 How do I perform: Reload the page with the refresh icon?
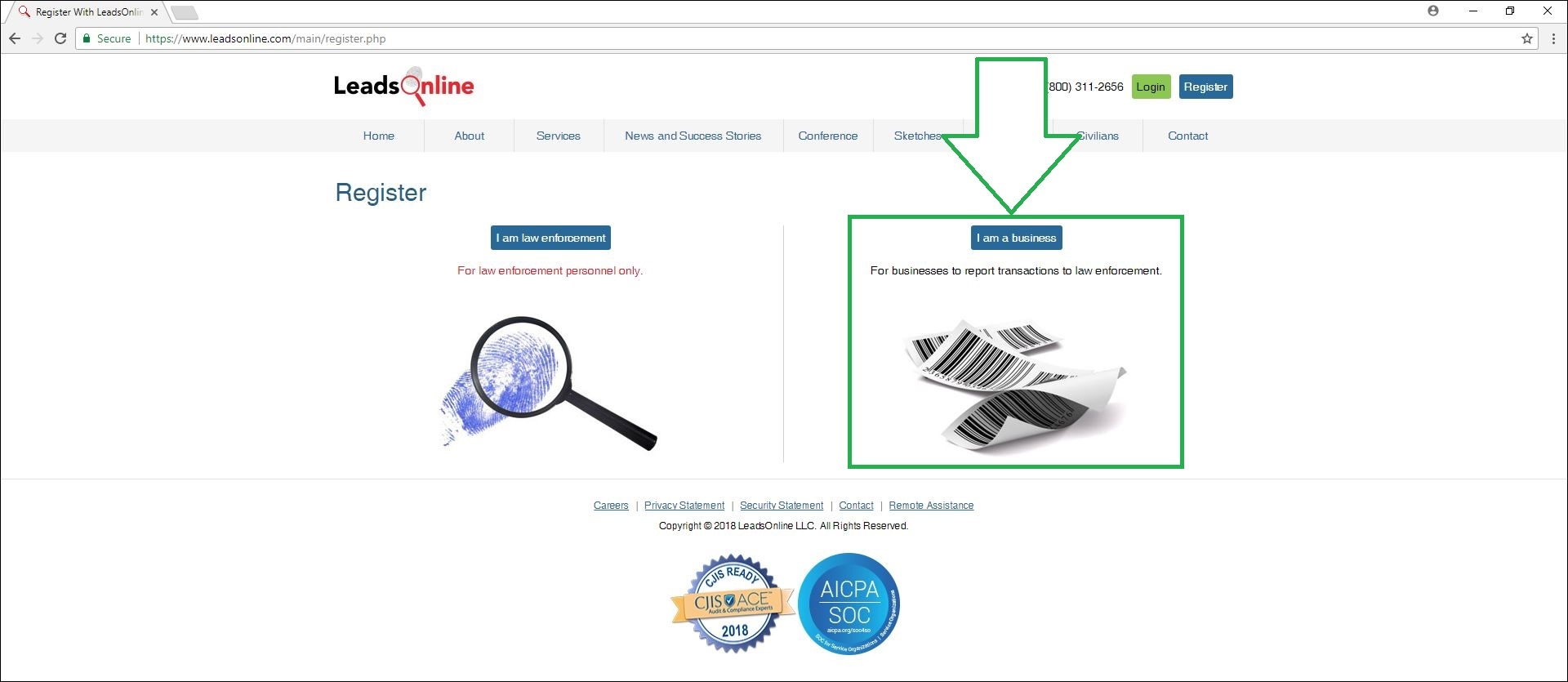click(60, 38)
